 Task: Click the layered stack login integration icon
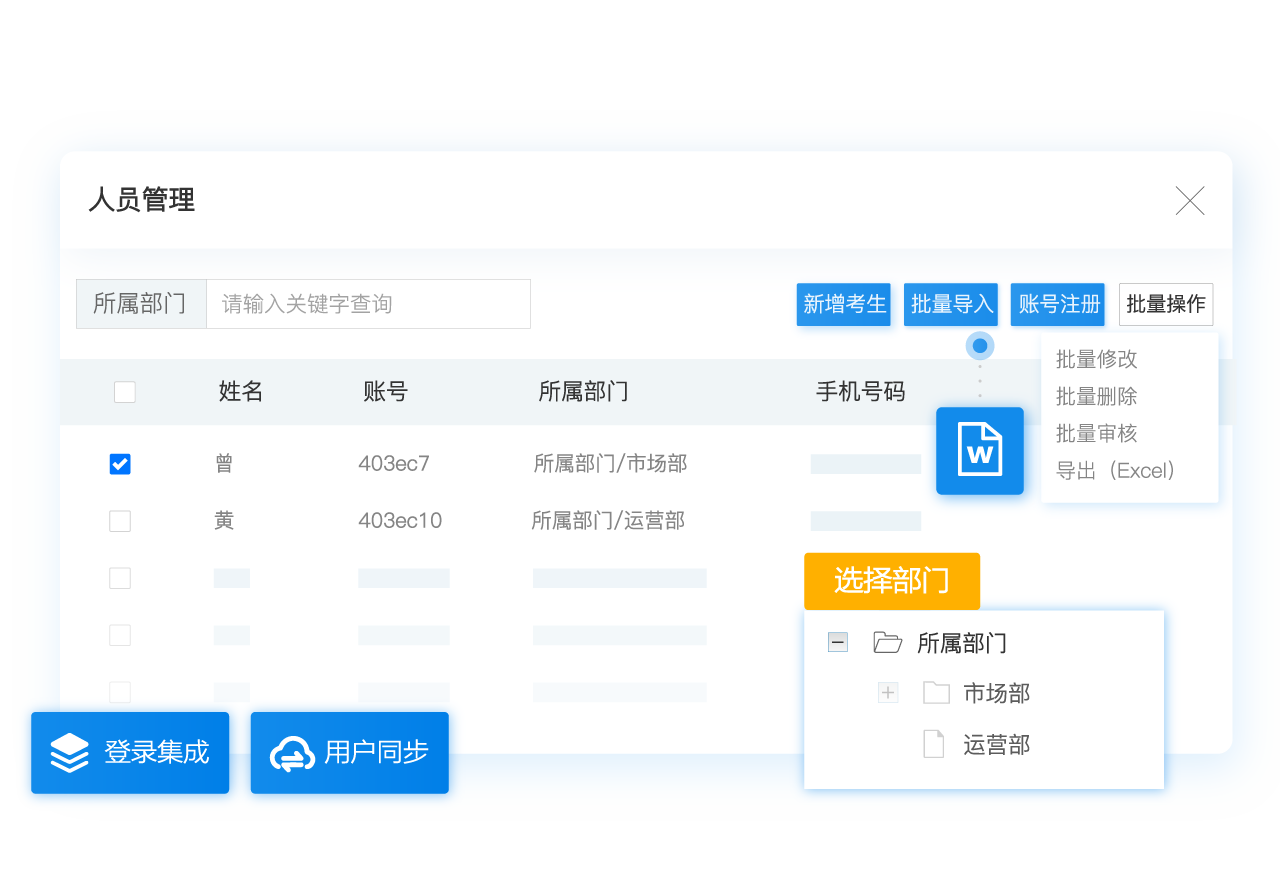coord(70,753)
